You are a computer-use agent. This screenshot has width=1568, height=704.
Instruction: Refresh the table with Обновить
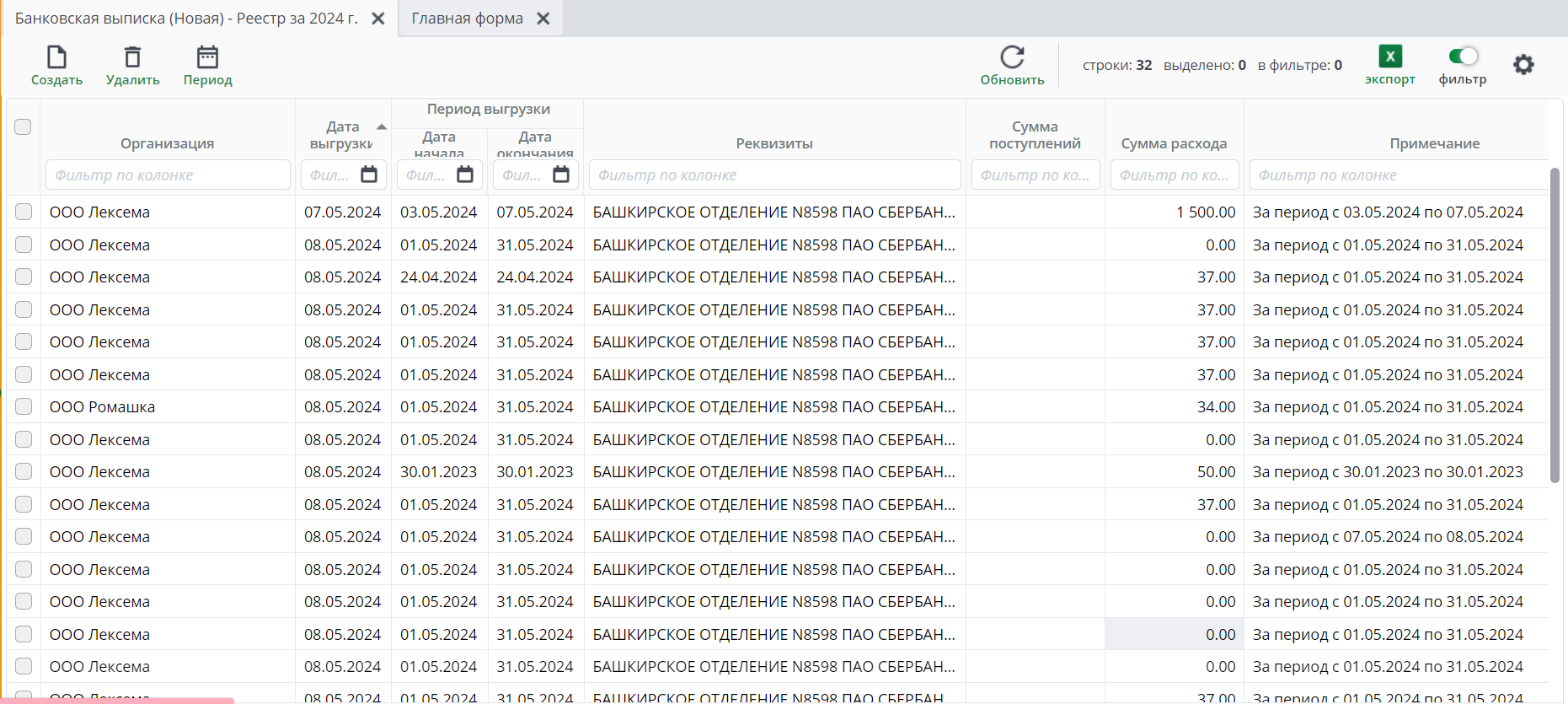click(1012, 57)
